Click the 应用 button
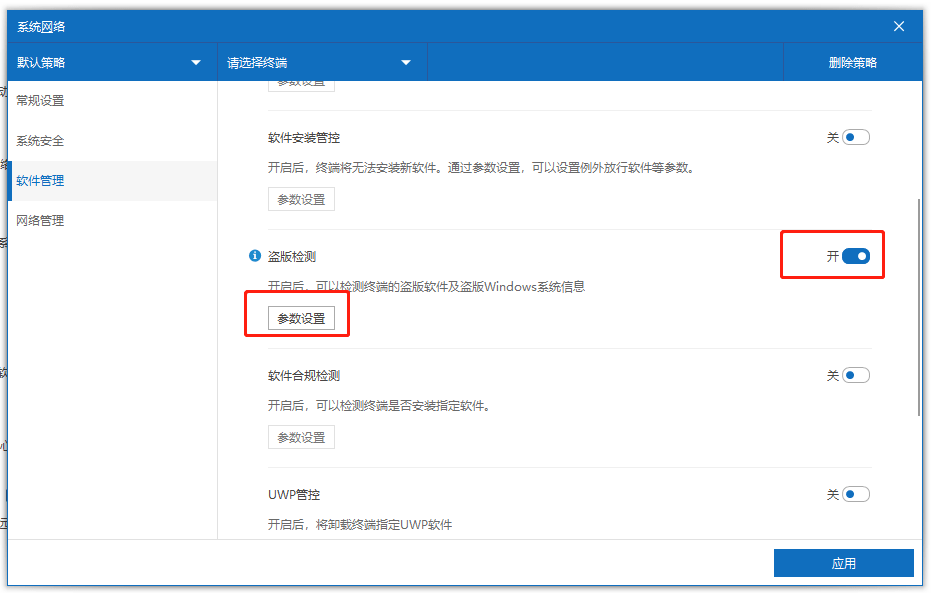 (x=843, y=563)
